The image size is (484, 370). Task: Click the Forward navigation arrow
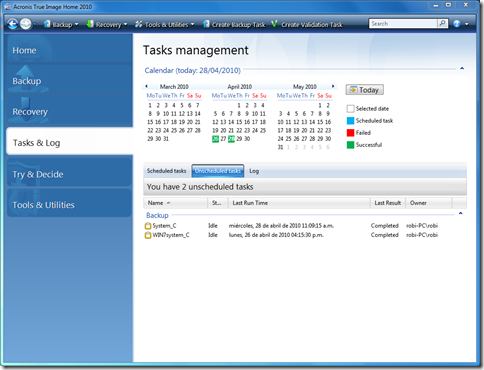click(x=26, y=24)
